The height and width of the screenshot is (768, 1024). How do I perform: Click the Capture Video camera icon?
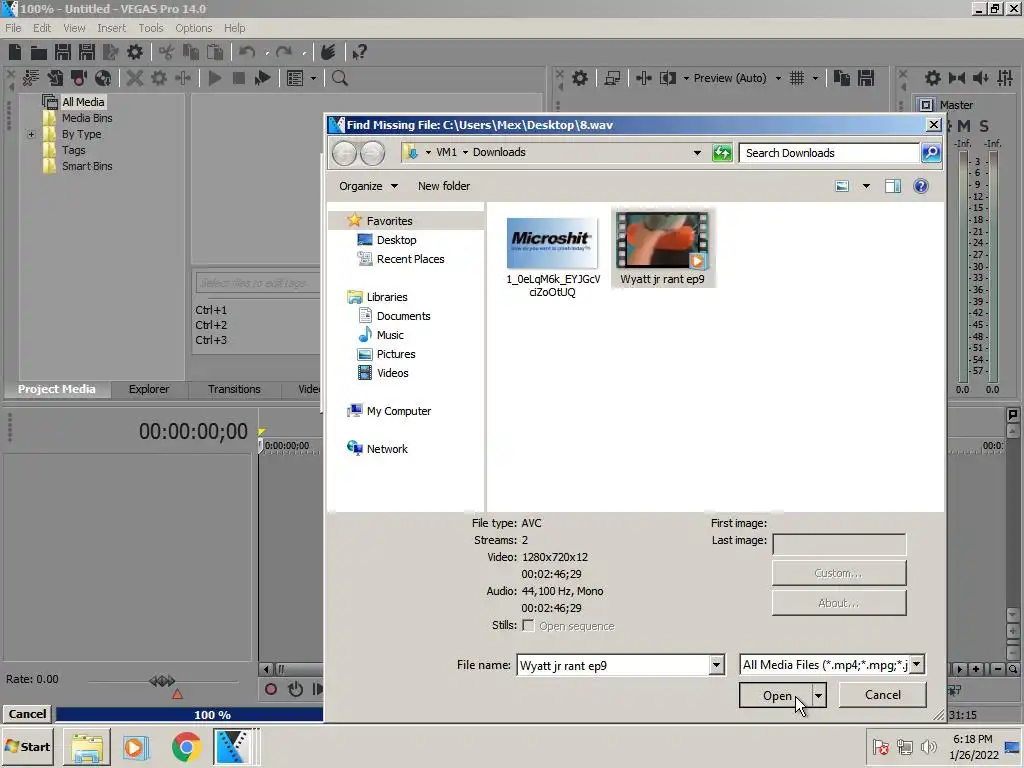[79, 78]
